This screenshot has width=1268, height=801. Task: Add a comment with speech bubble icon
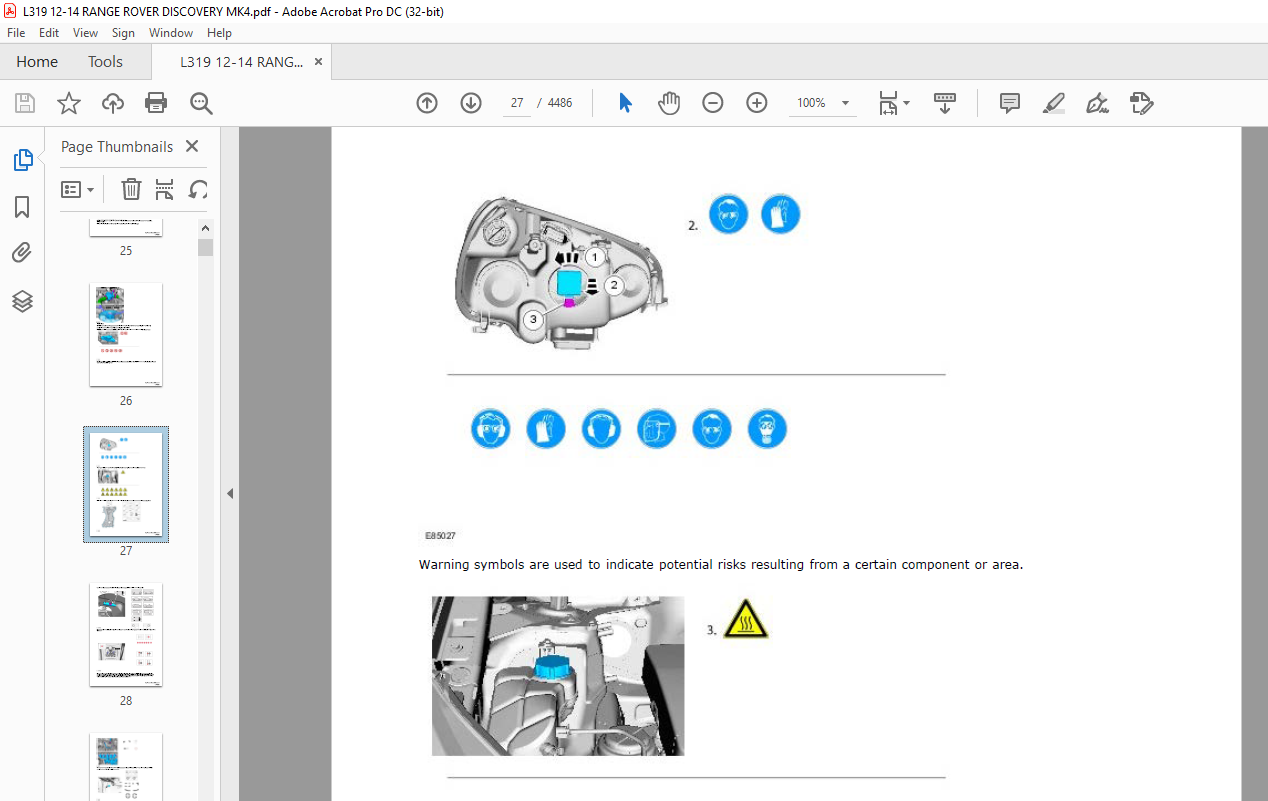tap(1010, 103)
